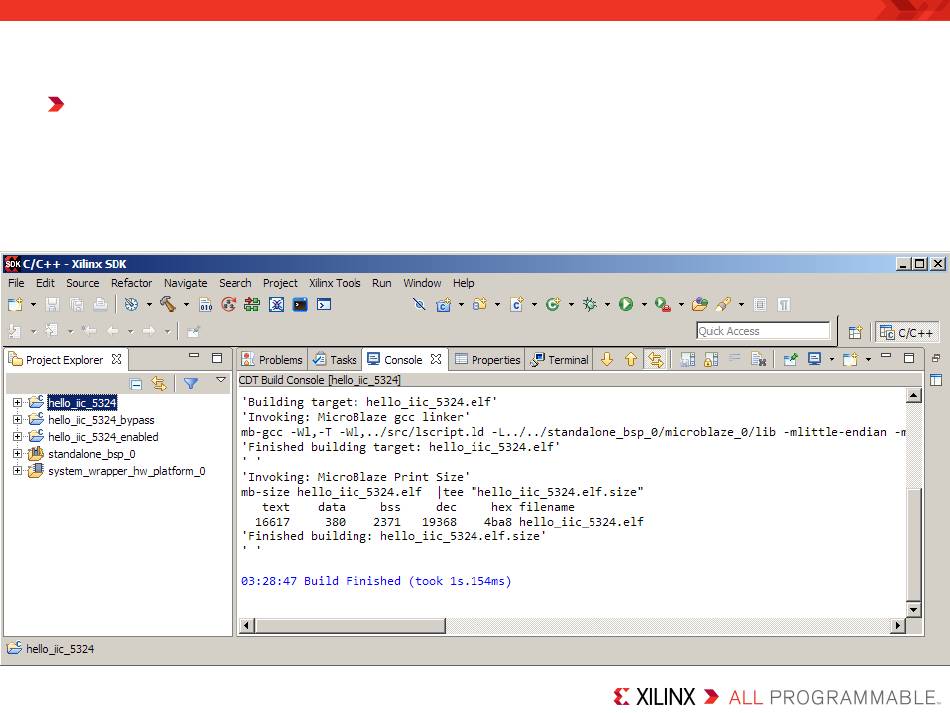The image size is (950, 713).
Task: Open the File menu
Action: coord(16,283)
